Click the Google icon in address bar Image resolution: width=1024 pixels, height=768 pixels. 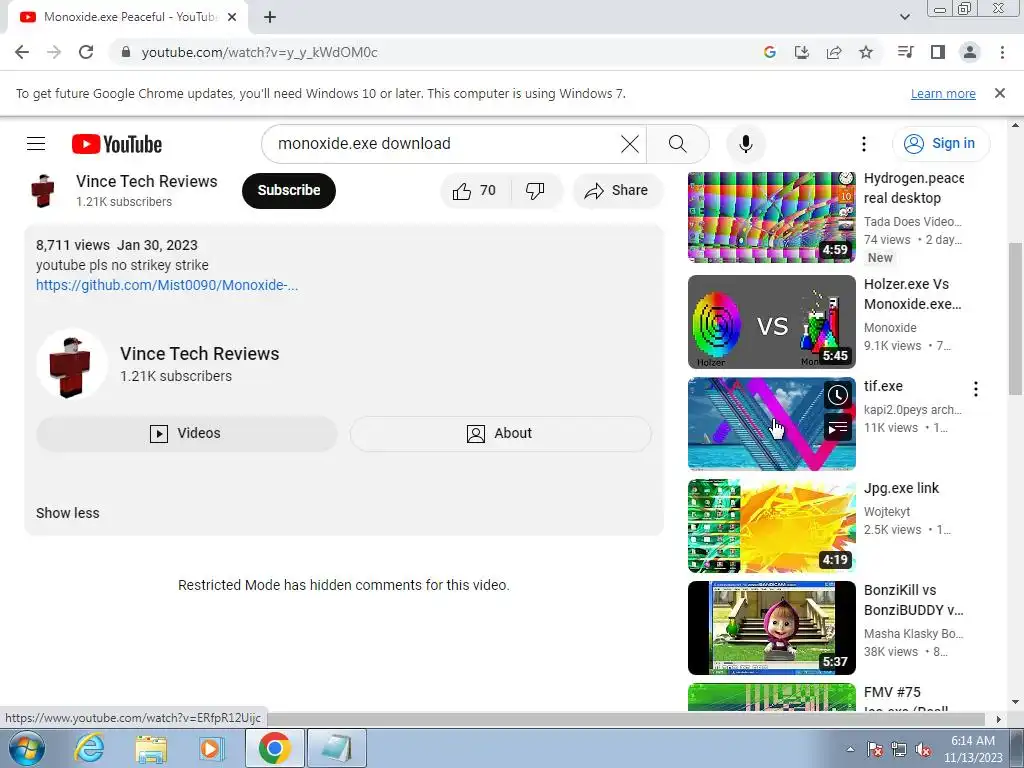pos(770,52)
